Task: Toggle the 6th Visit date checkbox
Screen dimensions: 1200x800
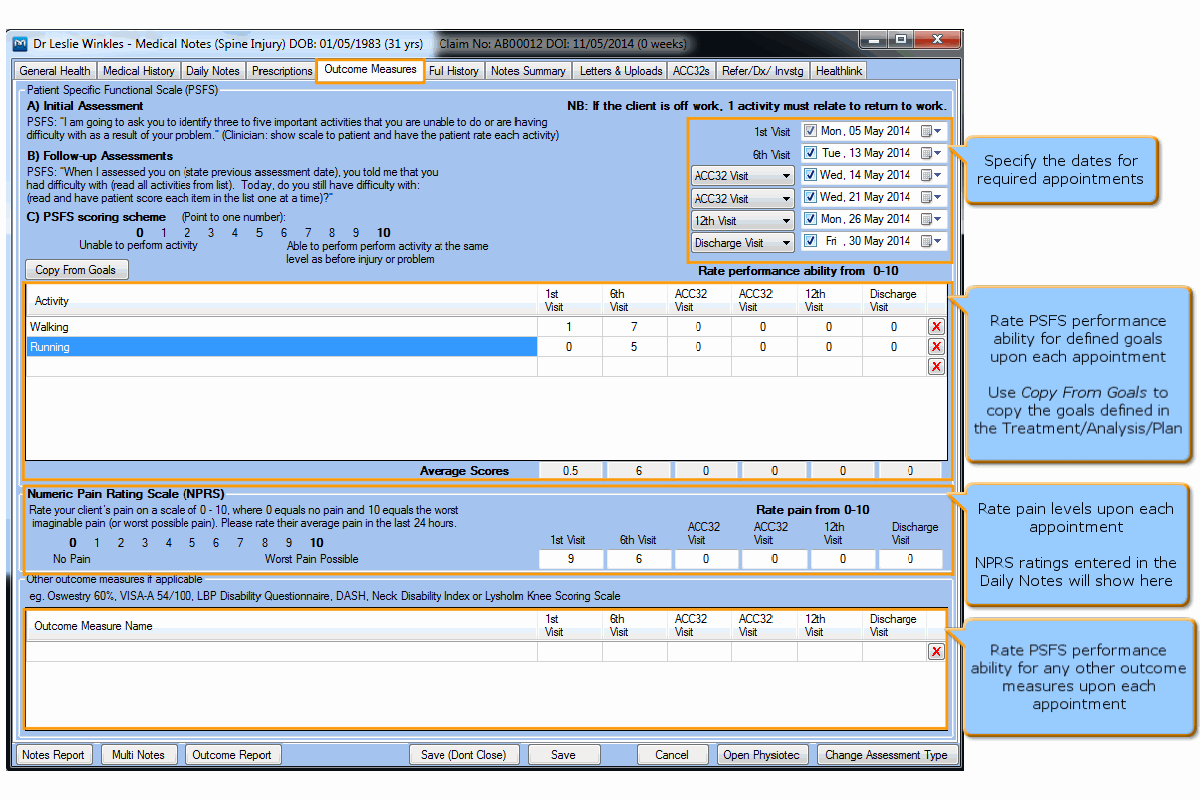Action: click(811, 153)
